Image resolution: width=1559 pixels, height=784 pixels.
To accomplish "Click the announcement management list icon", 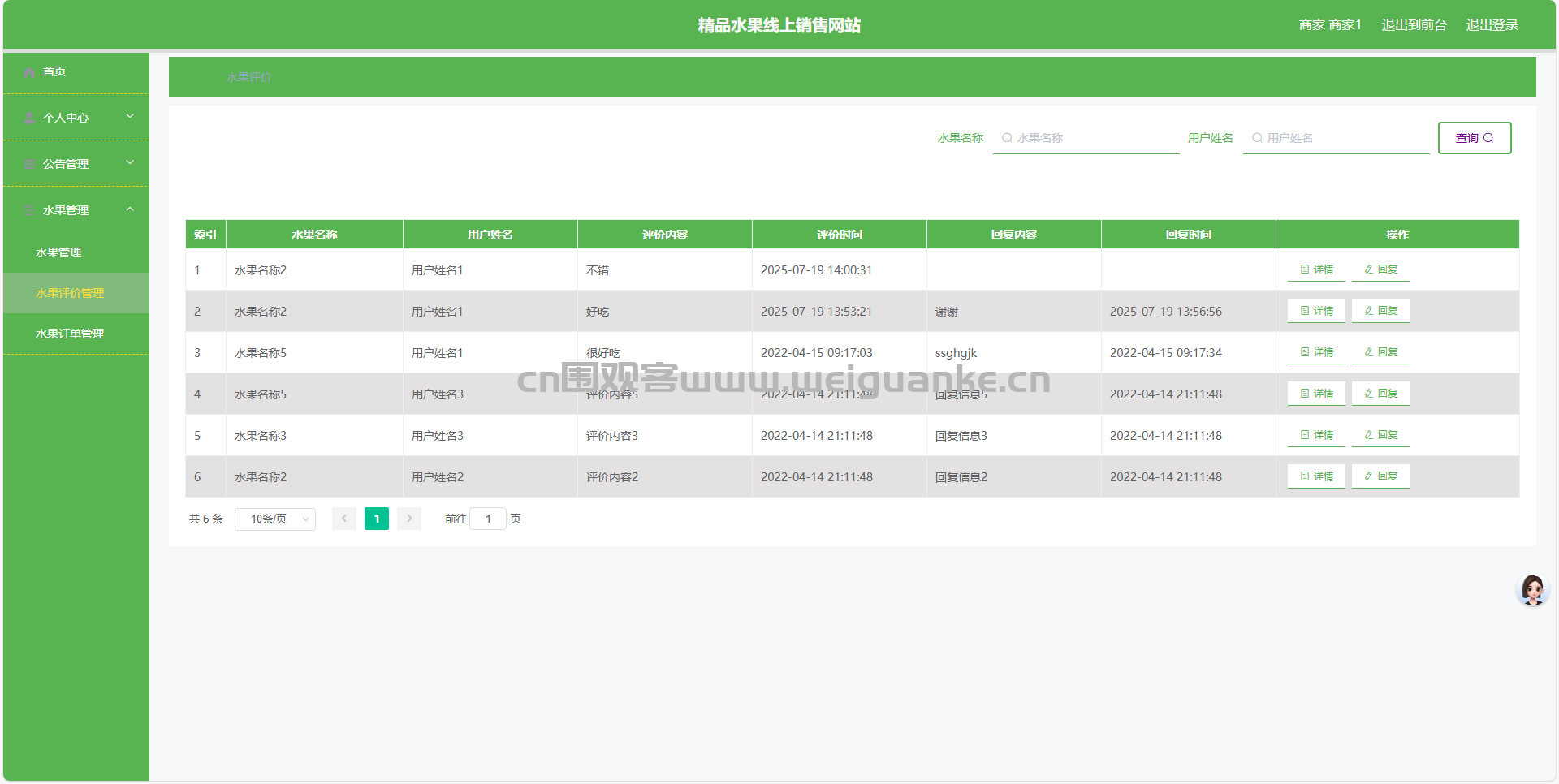I will [30, 165].
